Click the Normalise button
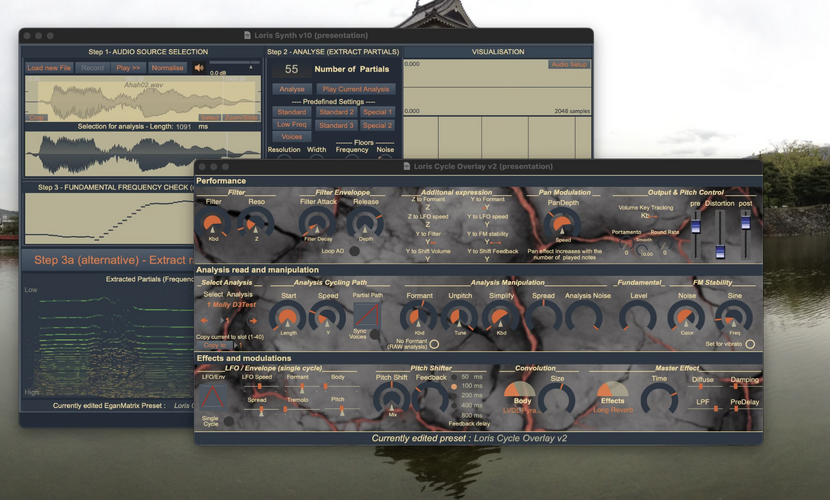 click(x=167, y=68)
